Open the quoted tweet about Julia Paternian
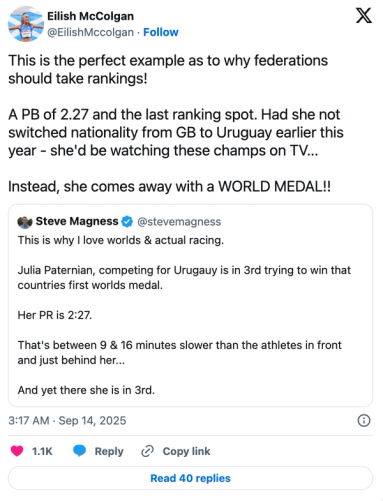Viewport: 383px width, 501px height. (190, 305)
